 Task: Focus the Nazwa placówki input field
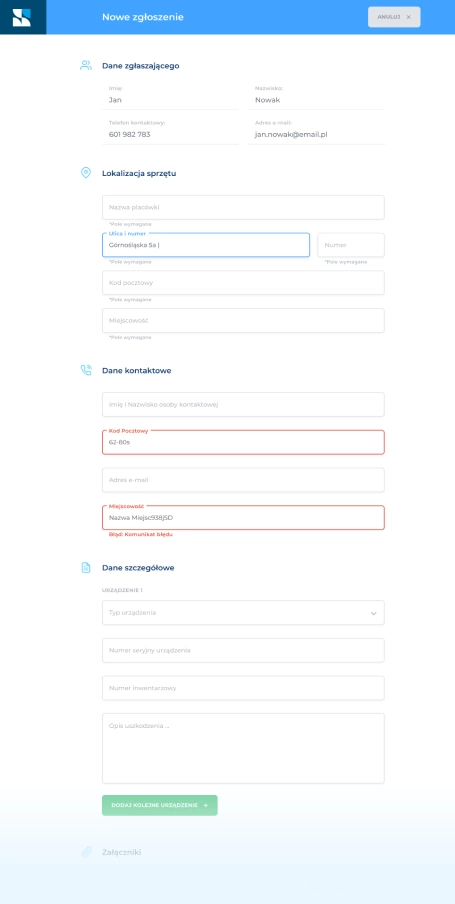click(x=243, y=207)
